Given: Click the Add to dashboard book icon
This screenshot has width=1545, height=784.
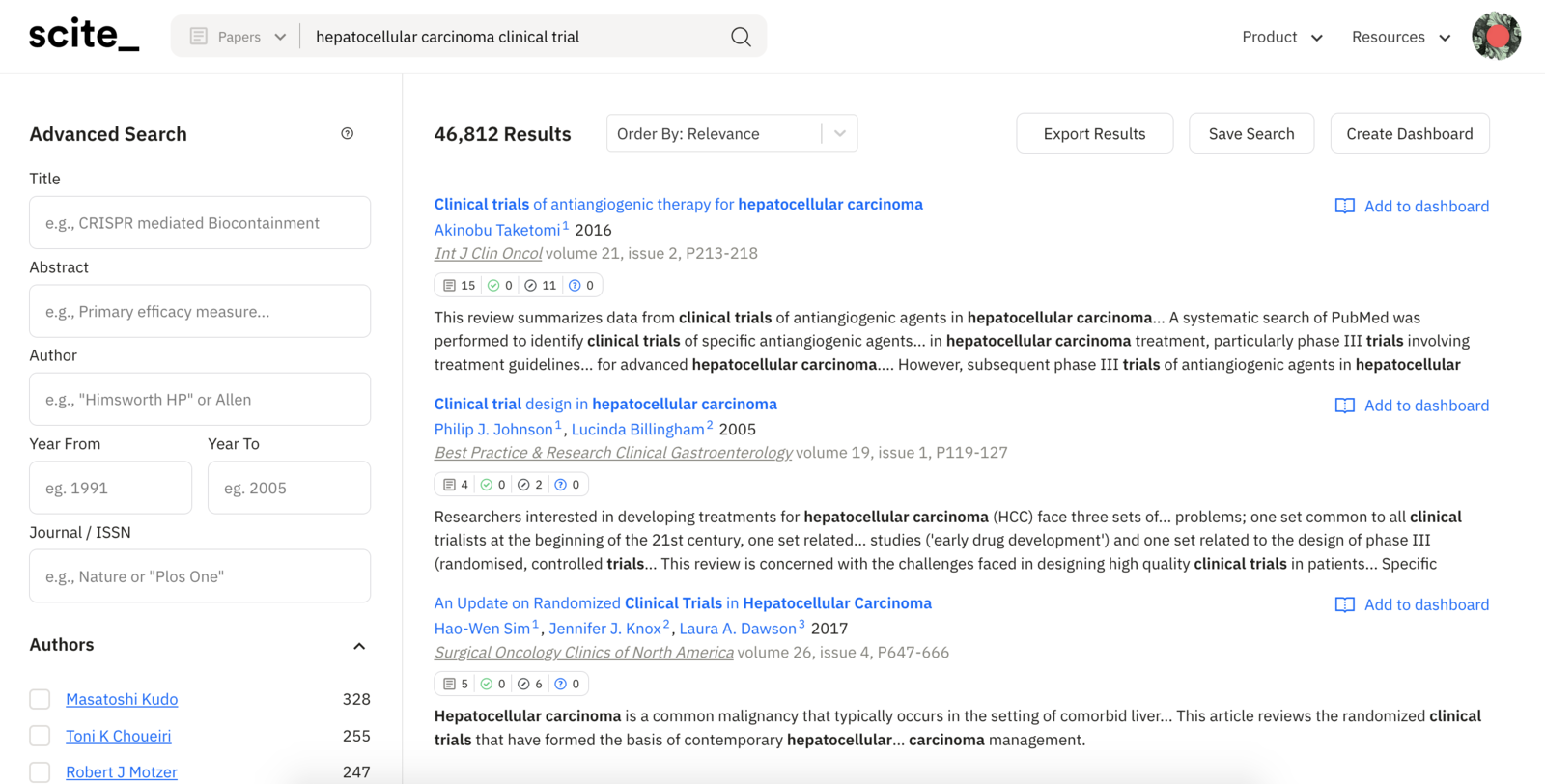Looking at the screenshot, I should [x=1344, y=206].
